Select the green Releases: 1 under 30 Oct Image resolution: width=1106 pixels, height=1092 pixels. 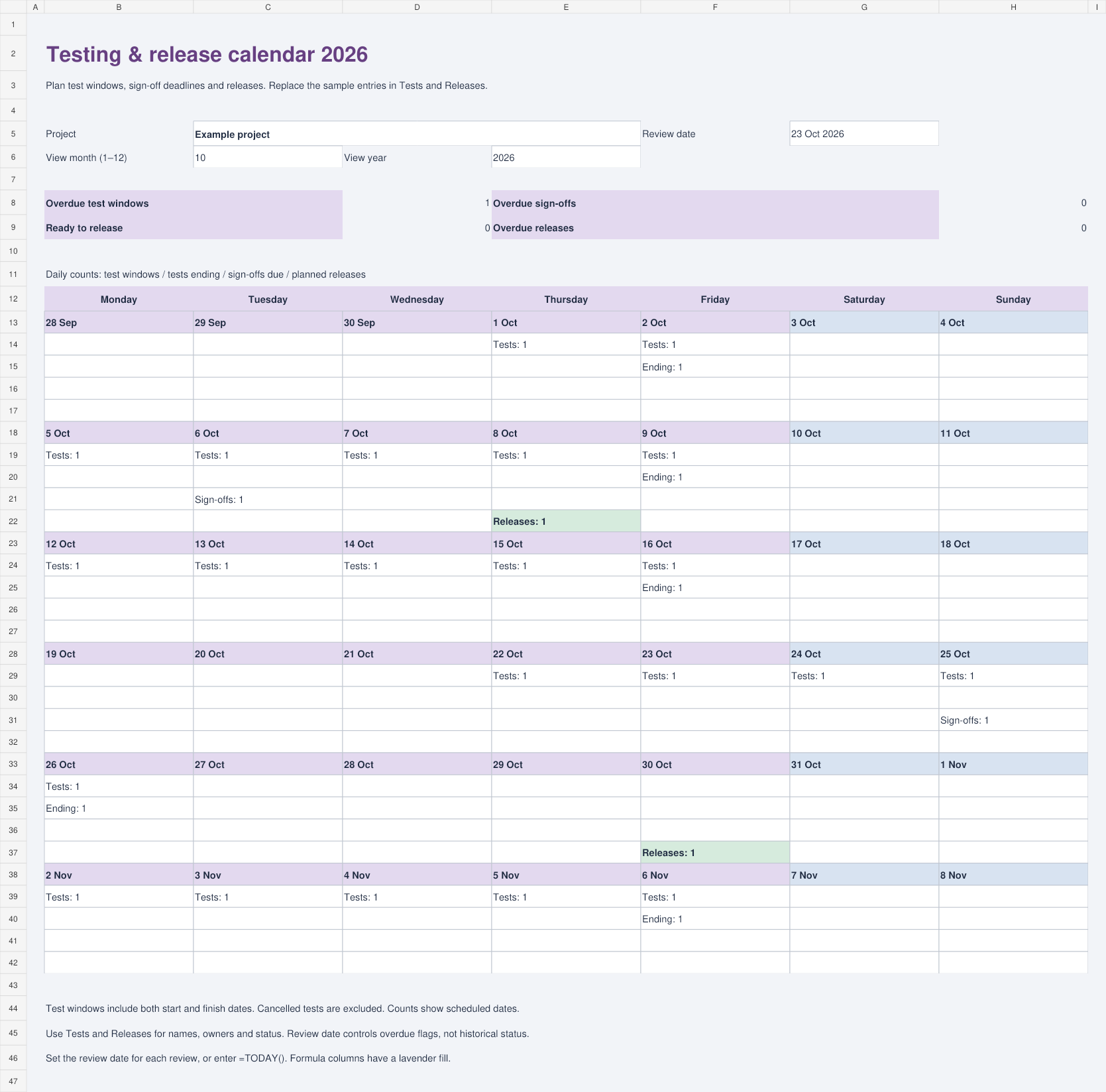(715, 853)
